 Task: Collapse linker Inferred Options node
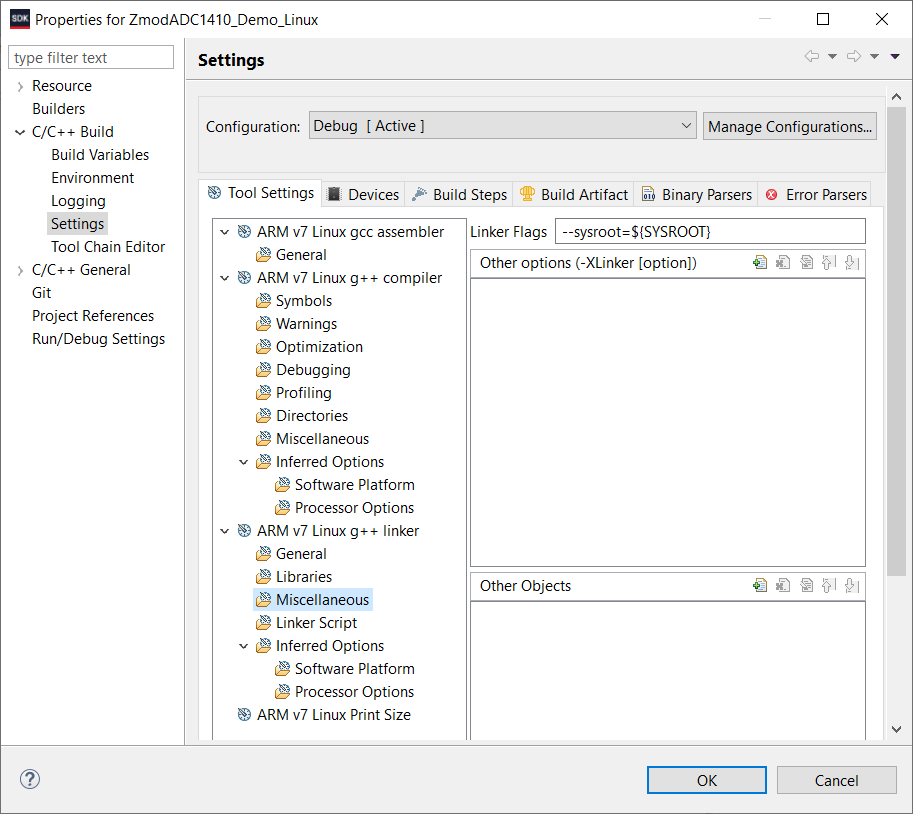[244, 646]
